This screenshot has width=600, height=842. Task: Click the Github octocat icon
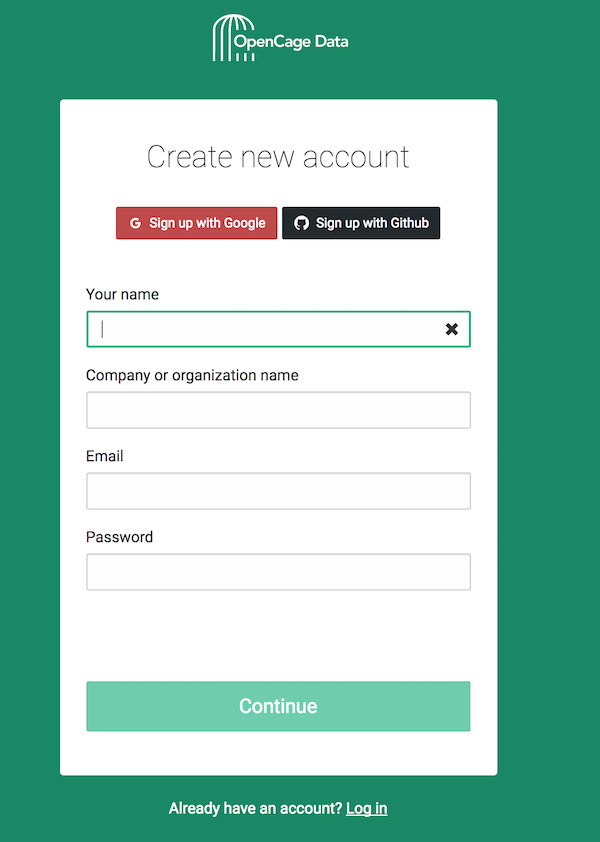[301, 223]
